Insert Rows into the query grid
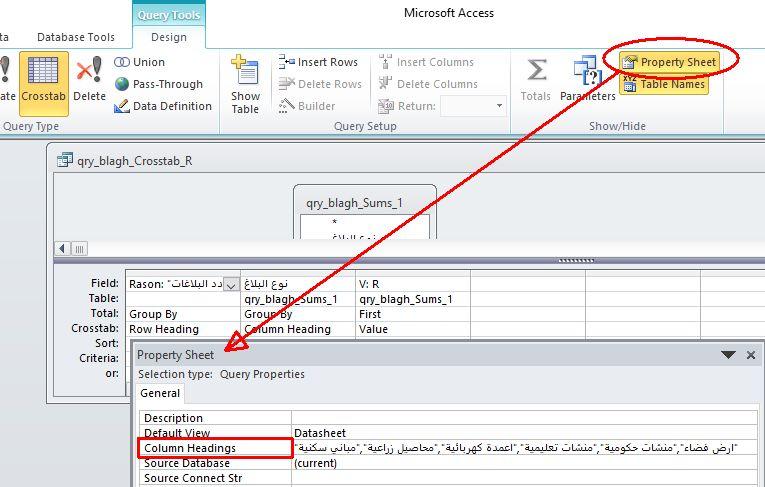Viewport: 765px width, 487px height. coord(318,62)
